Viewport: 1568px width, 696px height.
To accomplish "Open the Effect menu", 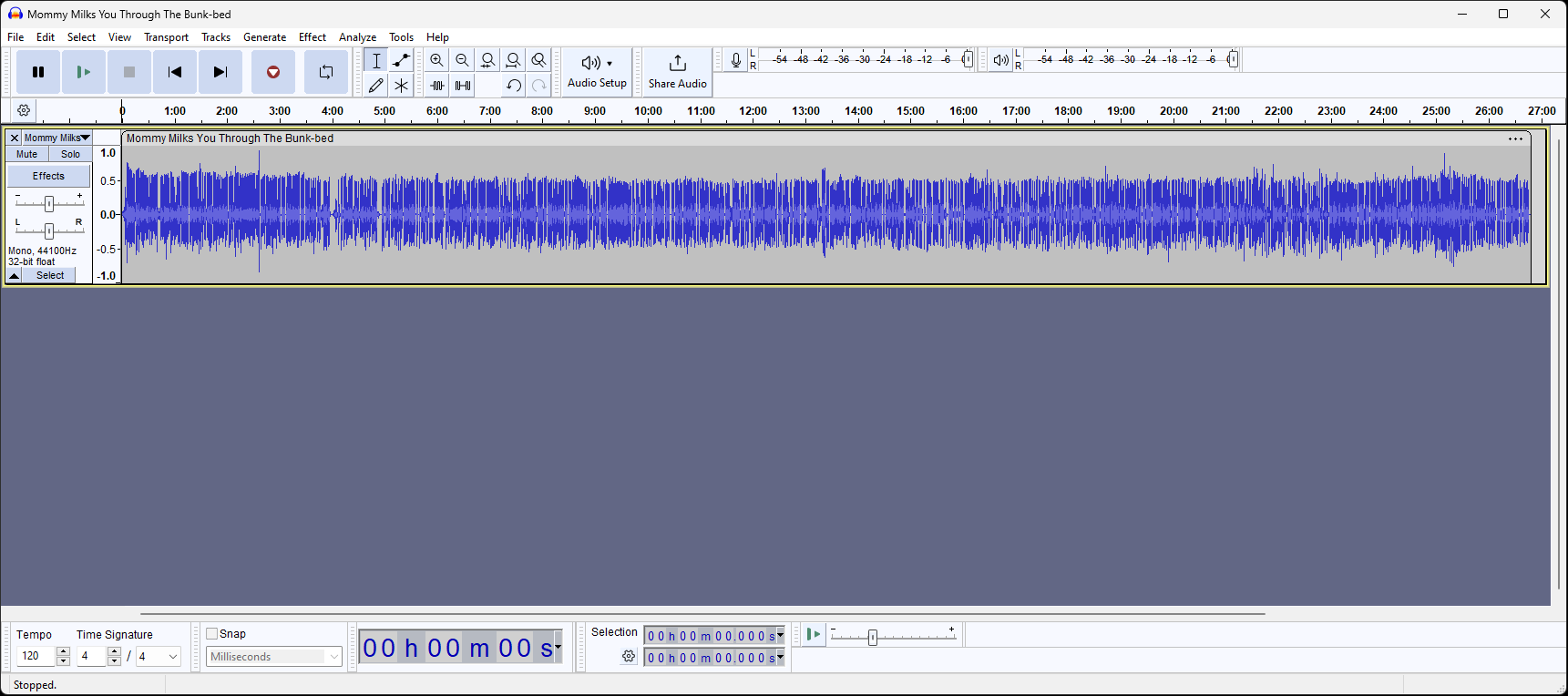I will [313, 37].
